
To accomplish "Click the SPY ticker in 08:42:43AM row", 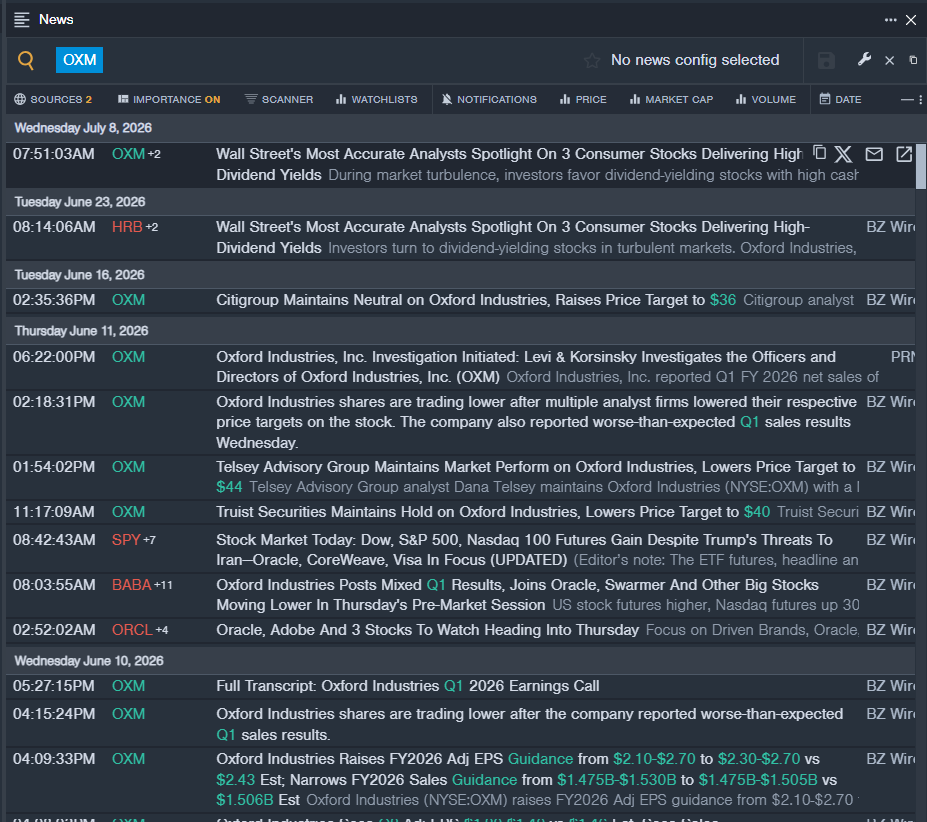I will pos(126,540).
